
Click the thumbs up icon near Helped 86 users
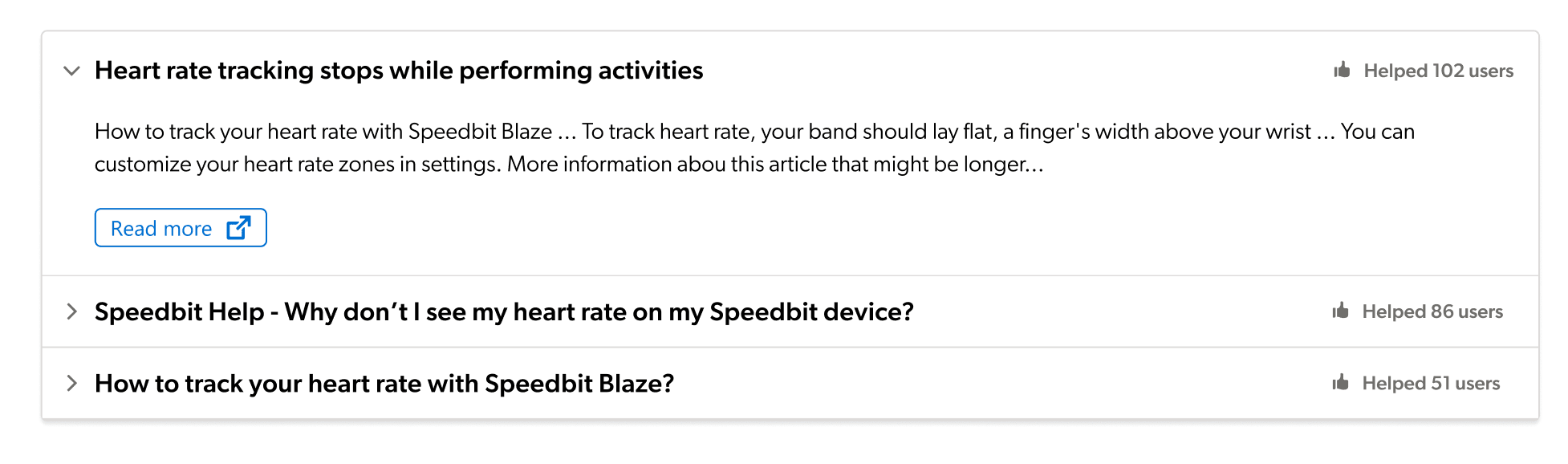coord(1342,311)
